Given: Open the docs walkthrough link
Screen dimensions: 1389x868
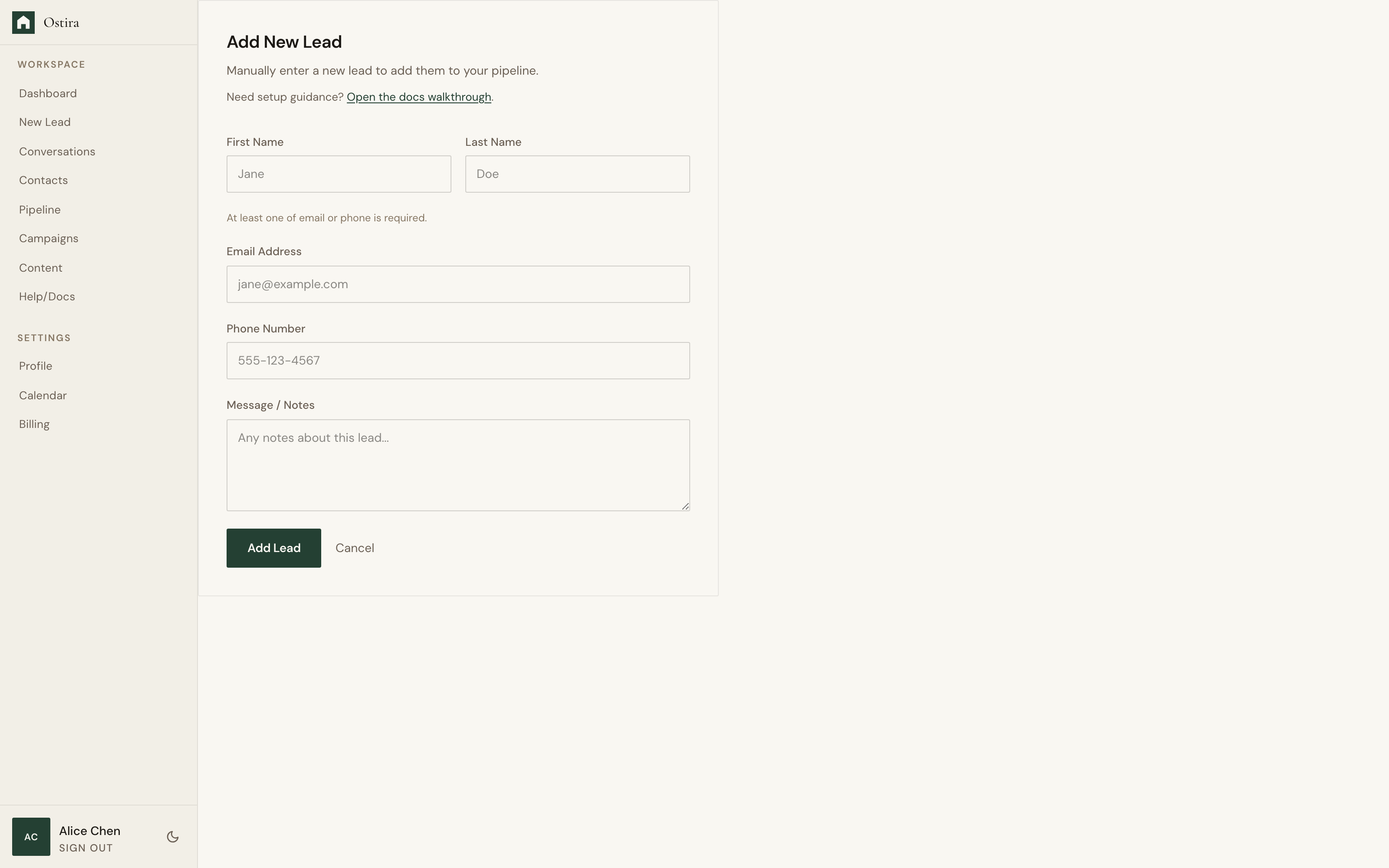Looking at the screenshot, I should 418,96.
